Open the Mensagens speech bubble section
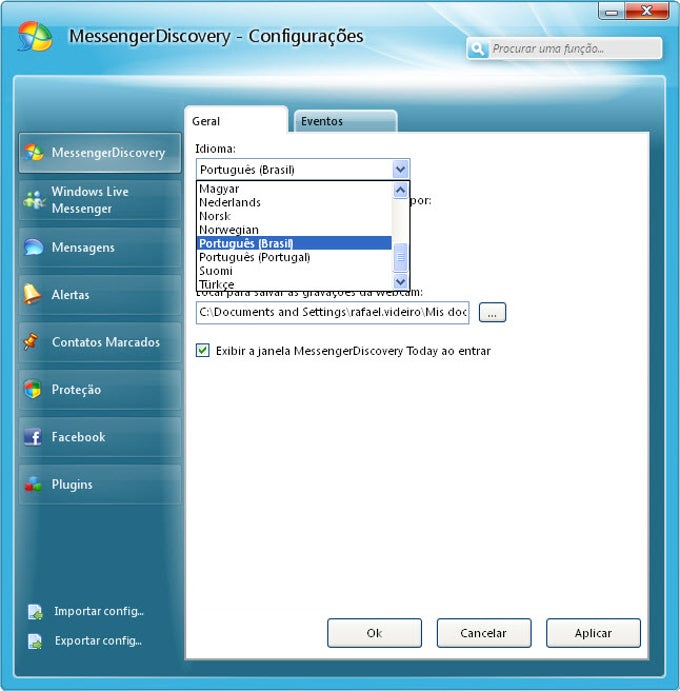Viewport: 680px width, 691px height. pos(100,247)
